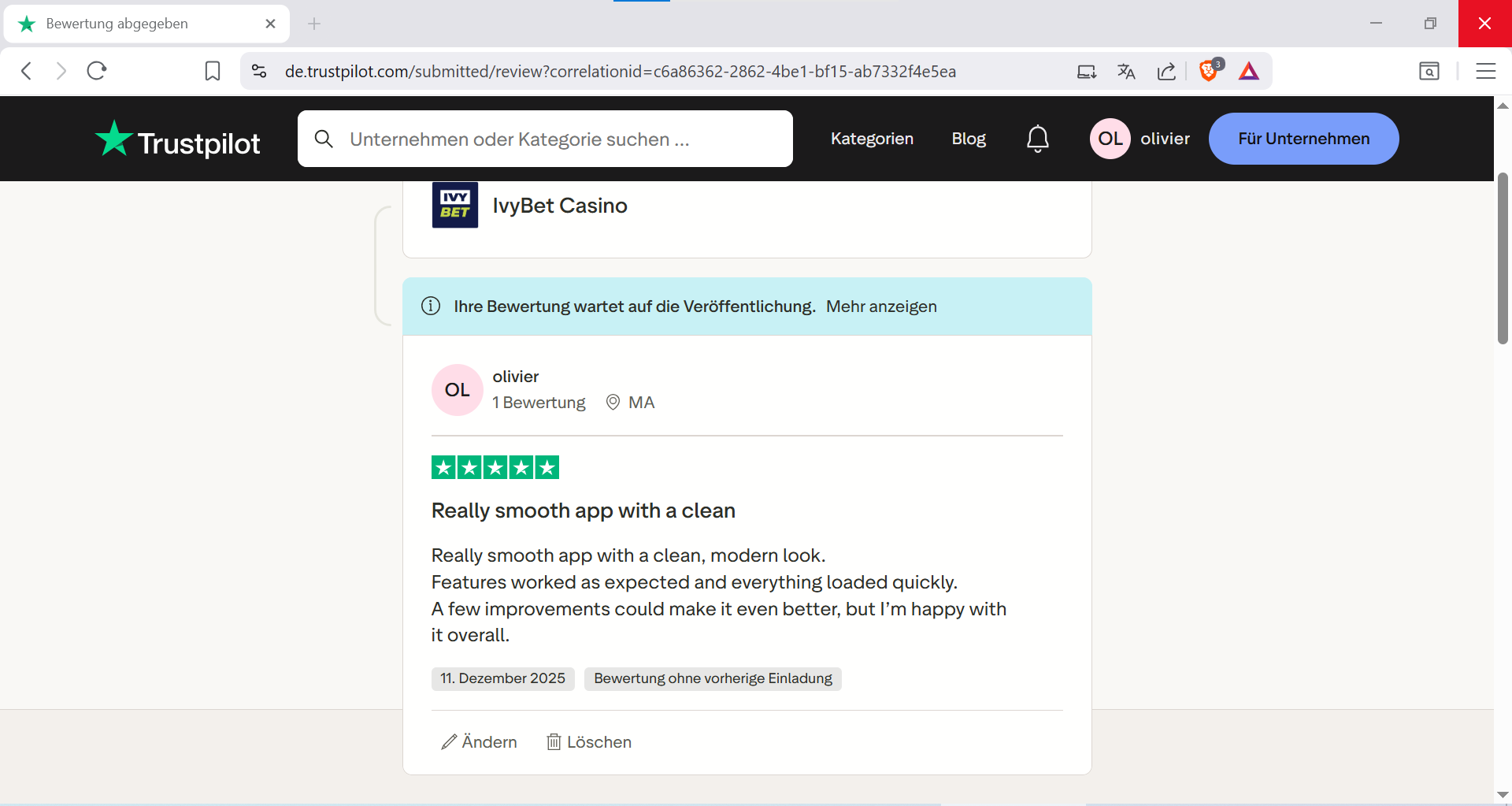The height and width of the screenshot is (806, 1512).
Task: Click the install app icon in address bar
Action: tap(1087, 72)
